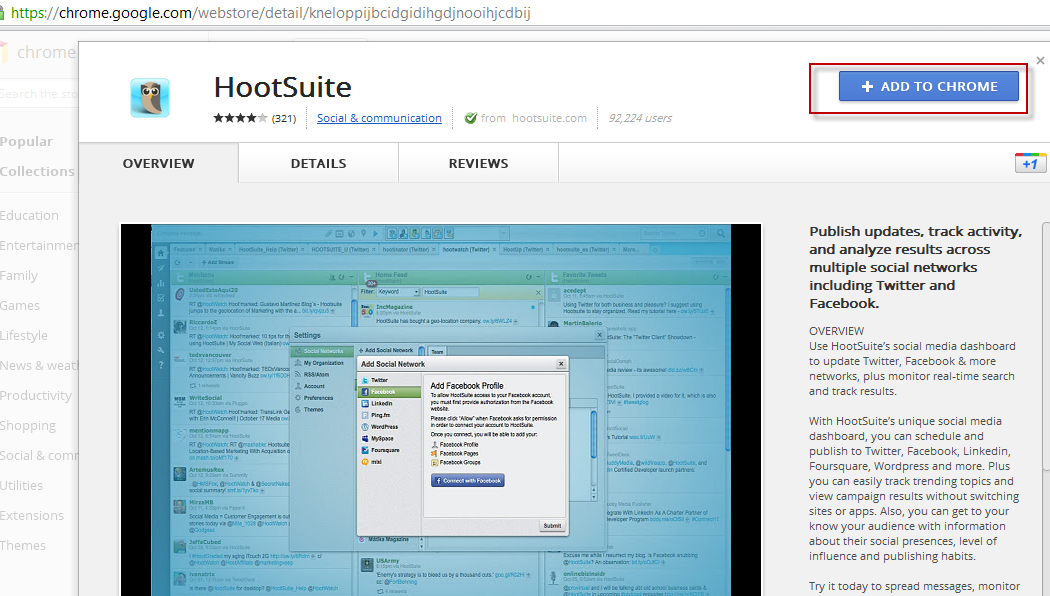The image size is (1050, 596).
Task: Click the "With HootSuite's unique social media" paragraph
Action: click(914, 488)
